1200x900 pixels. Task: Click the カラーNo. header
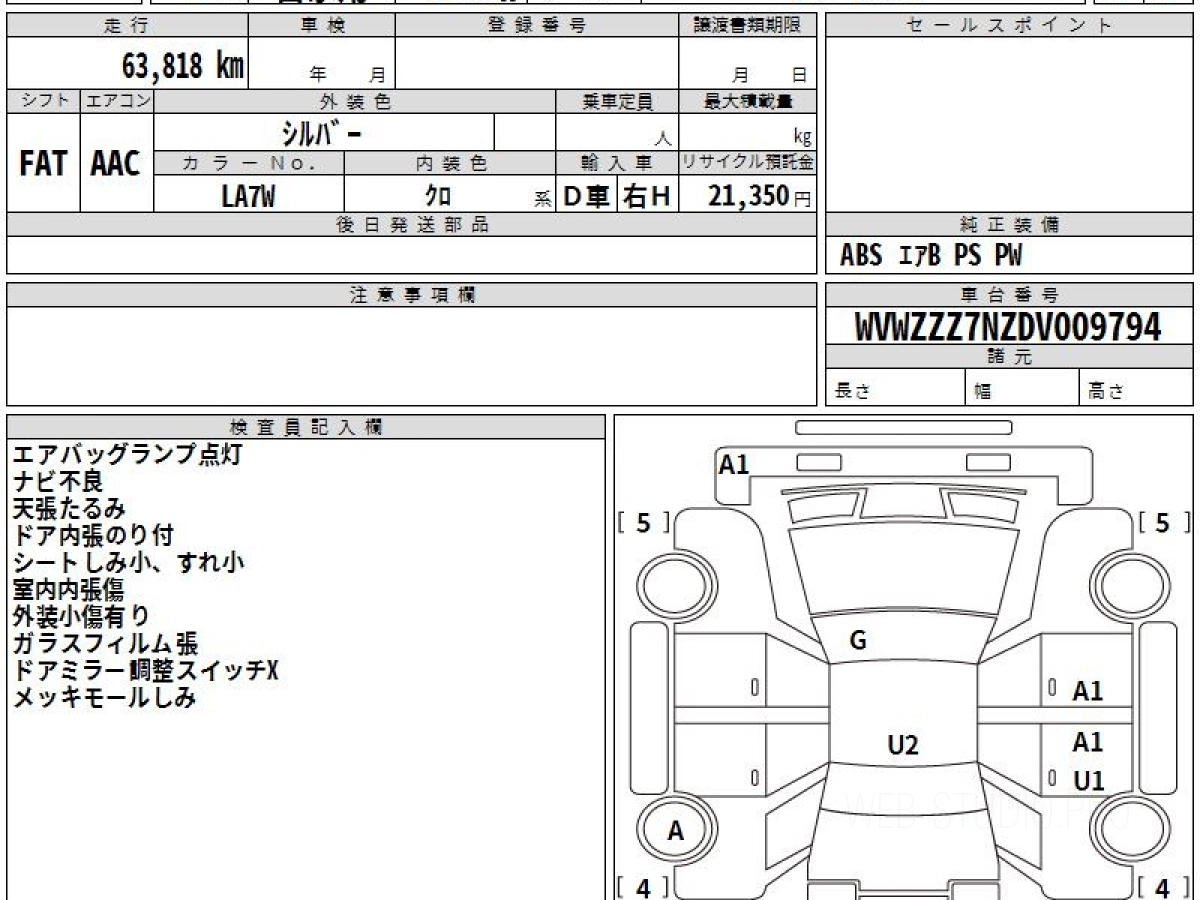tap(249, 163)
